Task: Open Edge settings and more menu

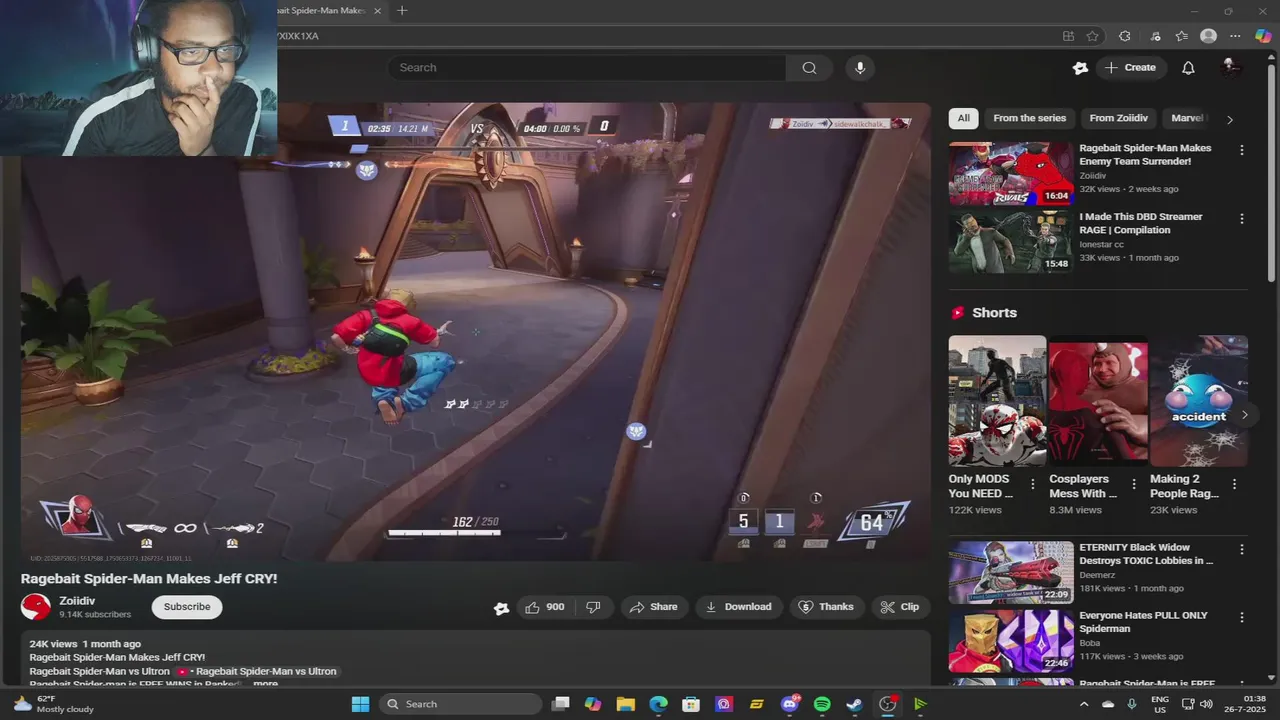Action: (1236, 36)
